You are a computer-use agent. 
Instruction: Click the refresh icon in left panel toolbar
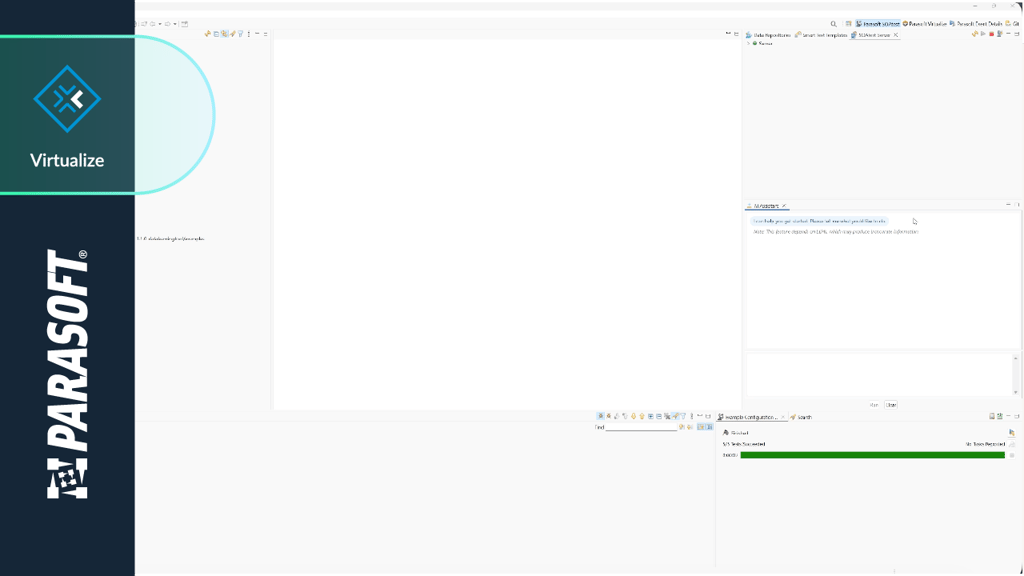coord(208,34)
